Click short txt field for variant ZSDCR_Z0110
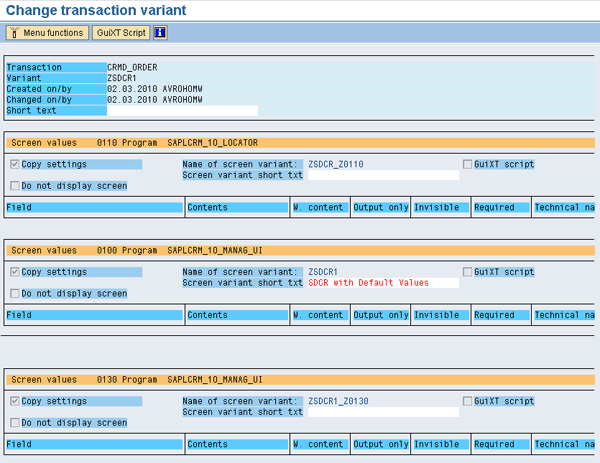600x463 pixels. point(382,175)
